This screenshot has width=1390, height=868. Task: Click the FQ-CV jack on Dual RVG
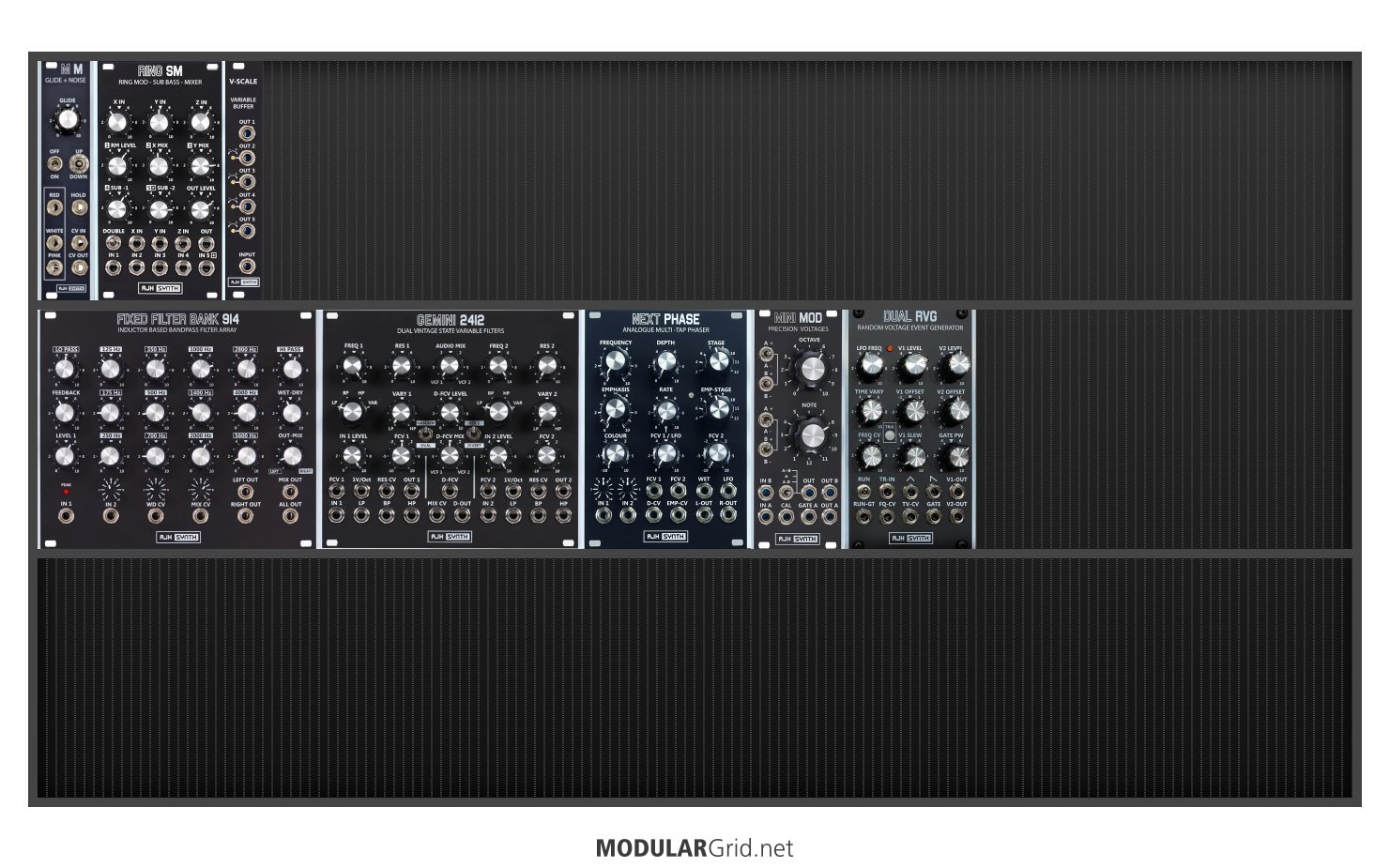(887, 515)
